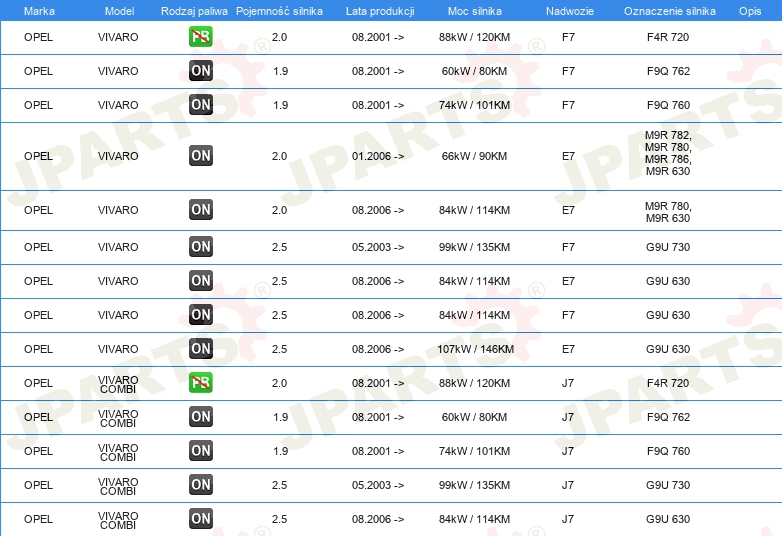The width and height of the screenshot is (782, 536).
Task: Click the ON diesel icon in the 107kW / 146KM row
Action: click(x=200, y=349)
